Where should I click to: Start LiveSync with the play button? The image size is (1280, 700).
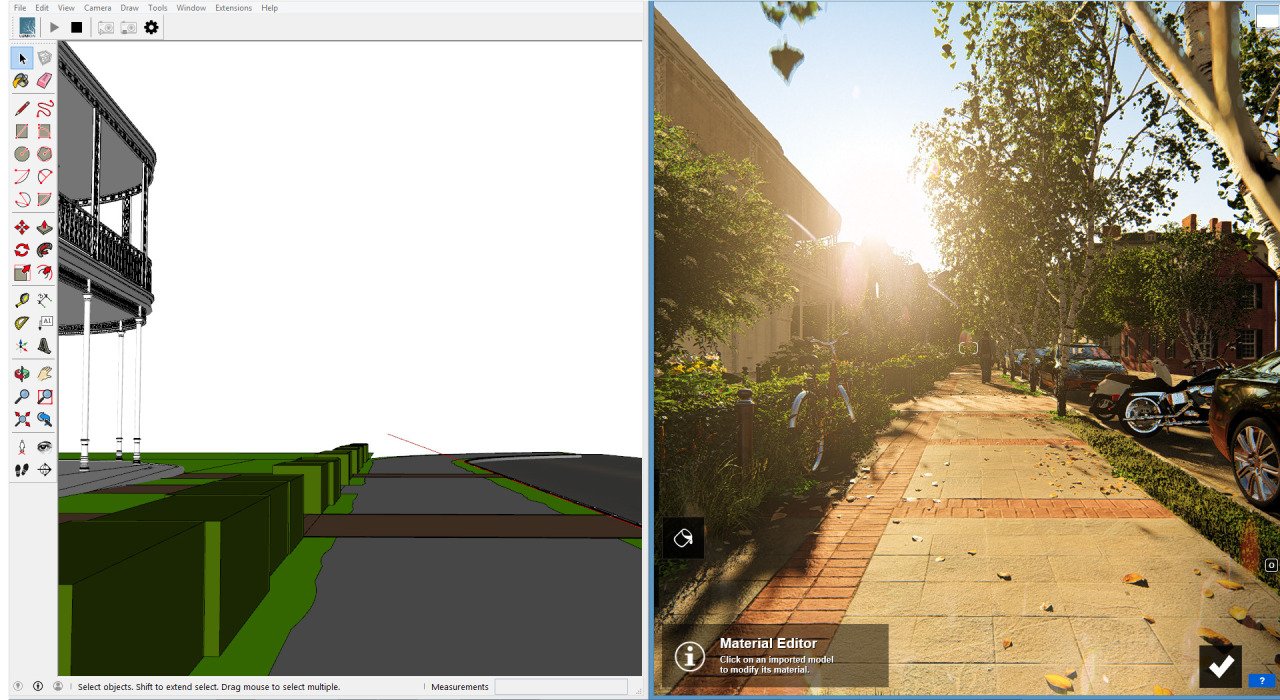54,27
